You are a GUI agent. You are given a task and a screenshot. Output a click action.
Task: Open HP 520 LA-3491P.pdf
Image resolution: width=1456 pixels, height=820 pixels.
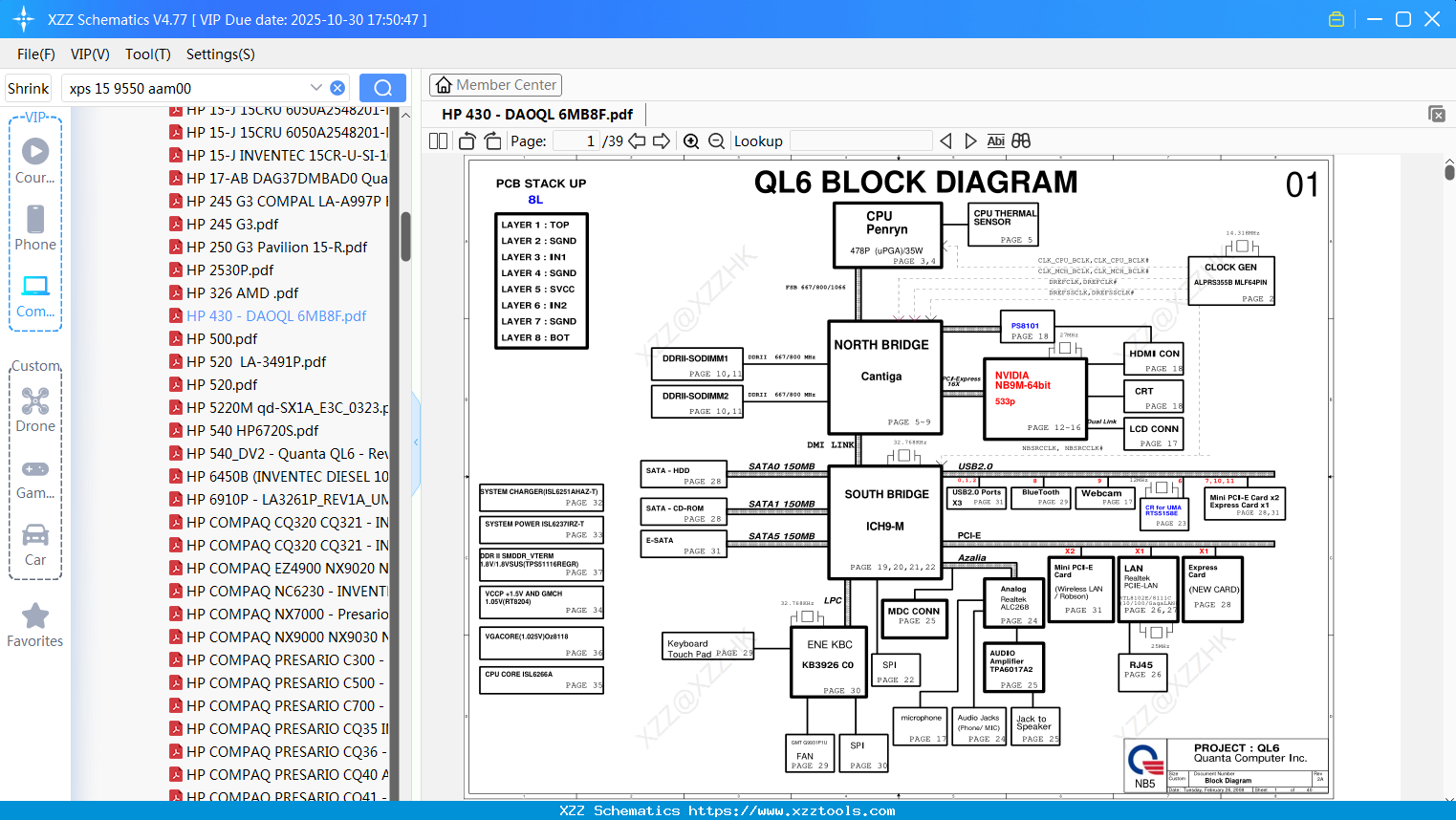pyautogui.click(x=256, y=362)
